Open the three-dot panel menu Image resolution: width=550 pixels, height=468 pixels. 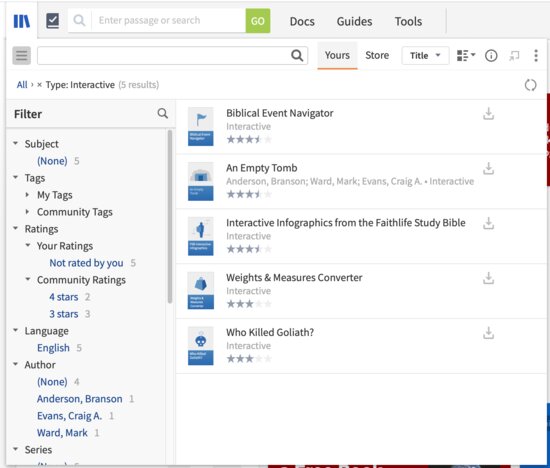536,55
